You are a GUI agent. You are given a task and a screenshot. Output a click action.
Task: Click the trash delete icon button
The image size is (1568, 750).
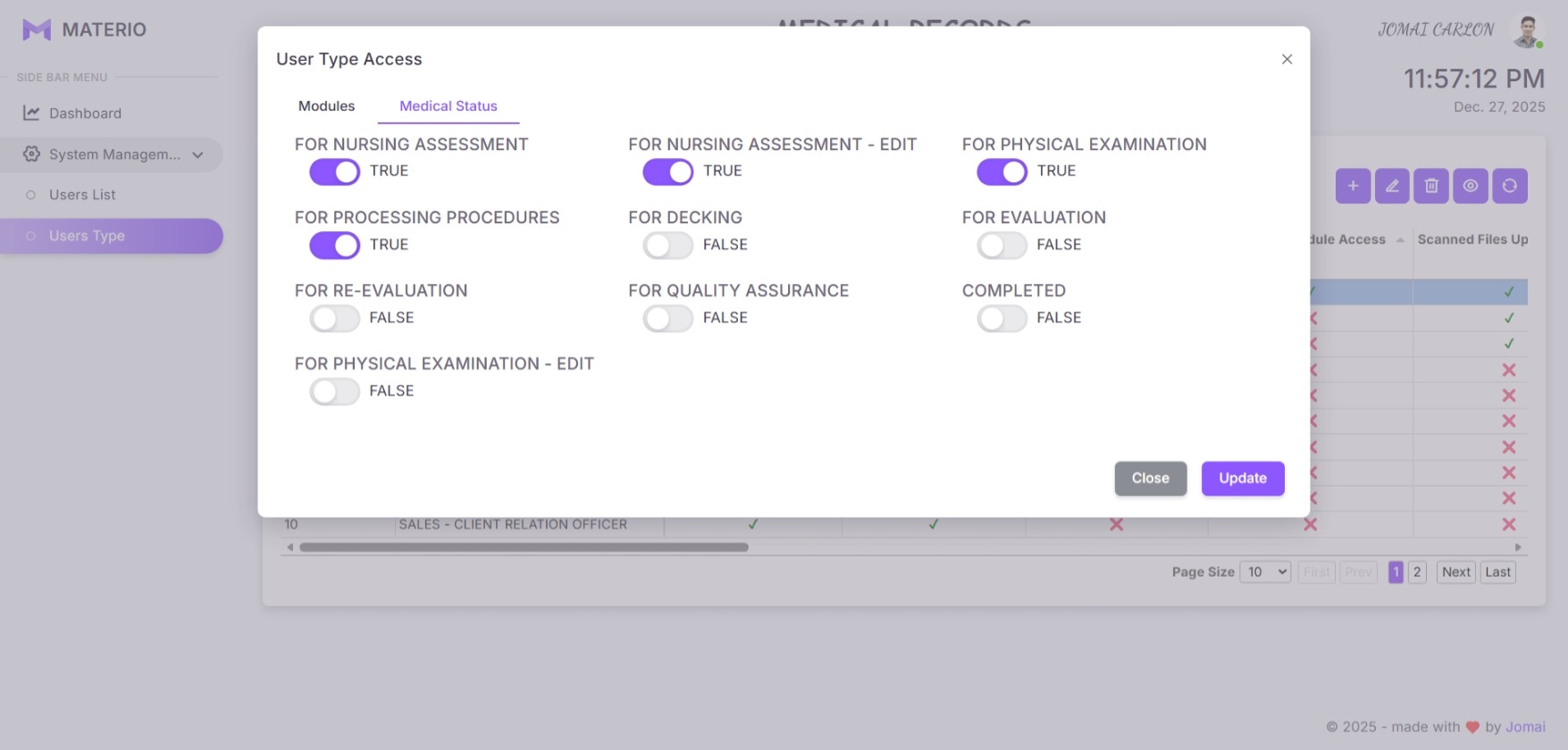(x=1431, y=186)
